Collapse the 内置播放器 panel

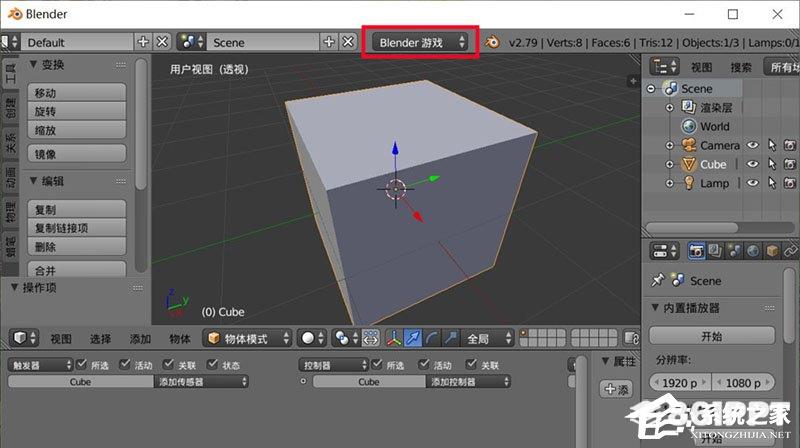[x=655, y=308]
